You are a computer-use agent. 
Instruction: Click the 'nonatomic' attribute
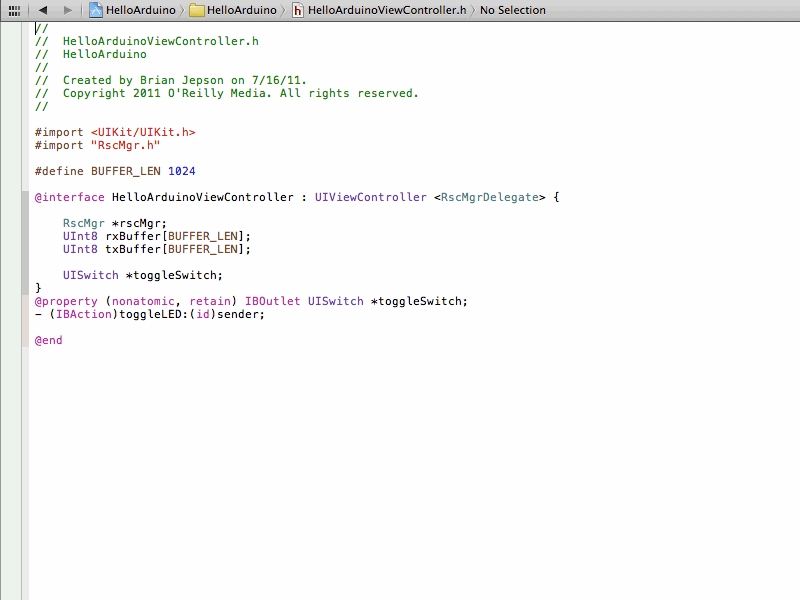(x=143, y=302)
